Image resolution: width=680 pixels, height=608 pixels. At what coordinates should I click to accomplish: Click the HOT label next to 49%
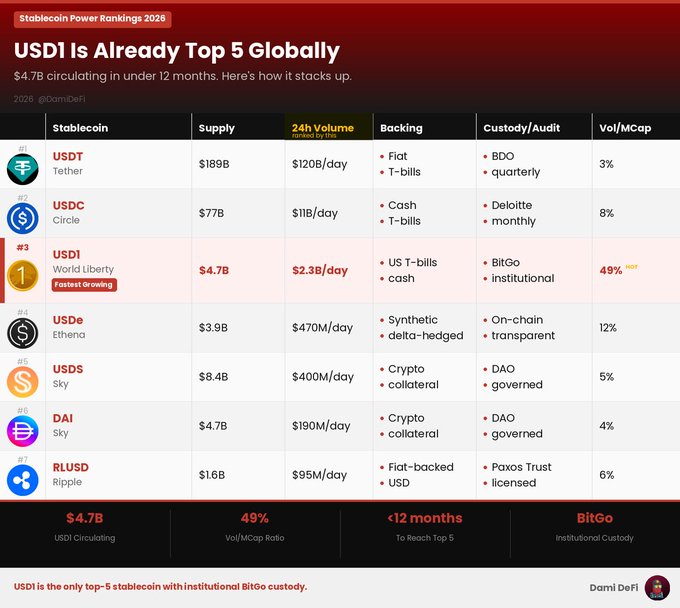coord(631,267)
